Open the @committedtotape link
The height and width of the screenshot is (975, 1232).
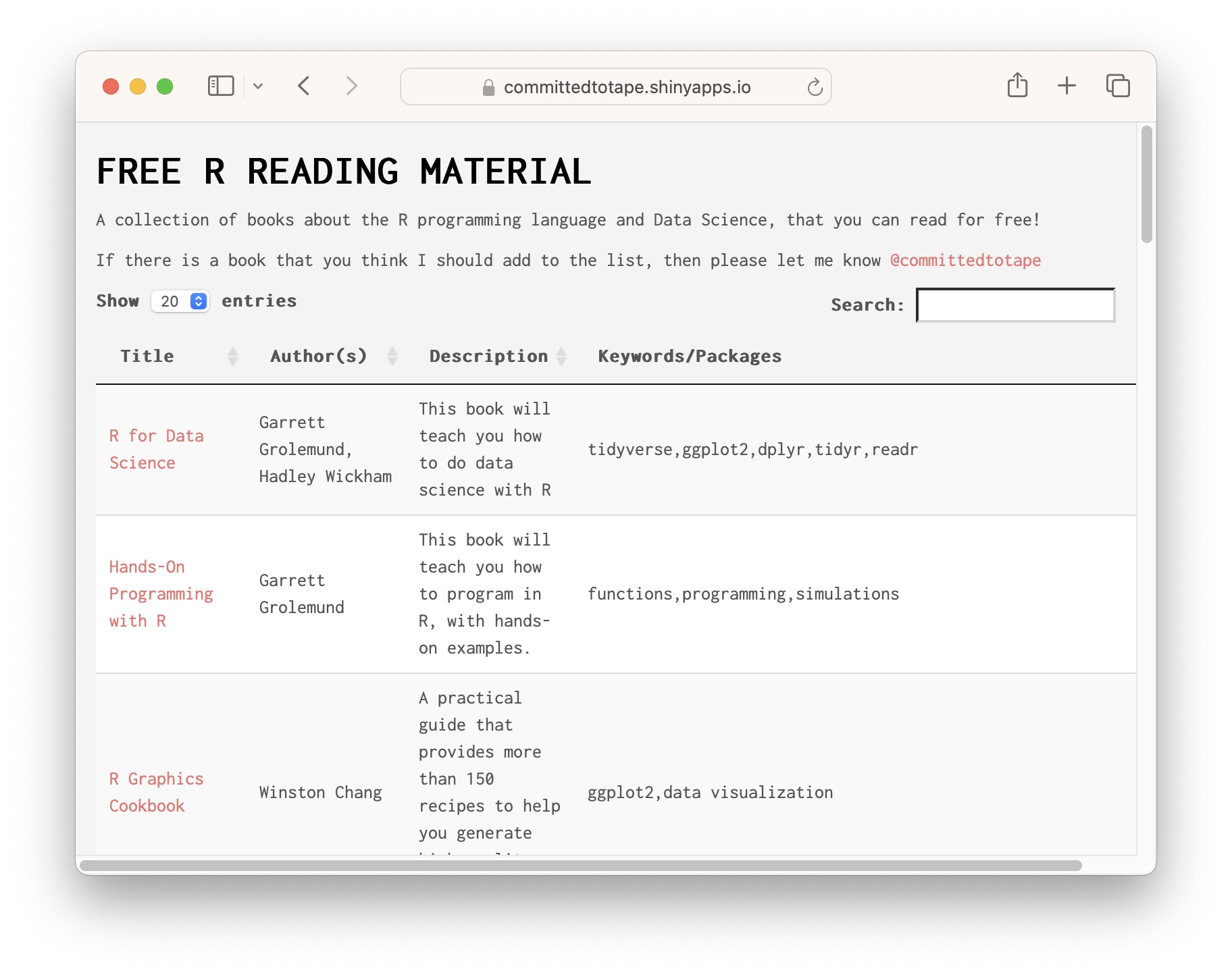pos(965,261)
